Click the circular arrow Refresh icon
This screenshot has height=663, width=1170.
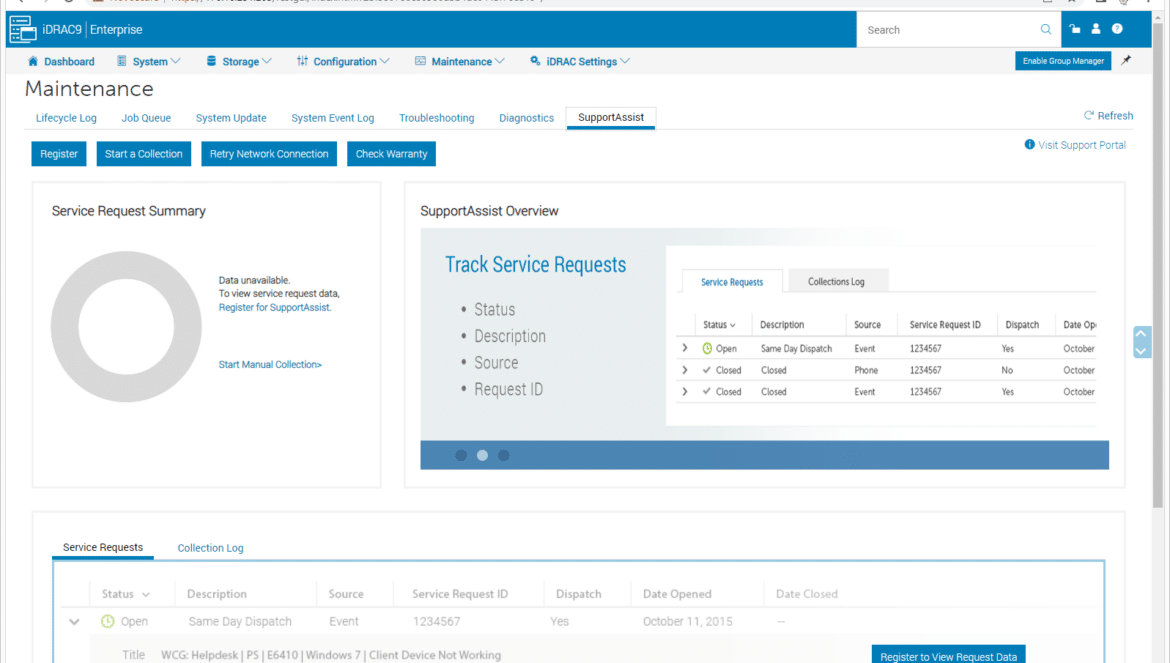1089,116
